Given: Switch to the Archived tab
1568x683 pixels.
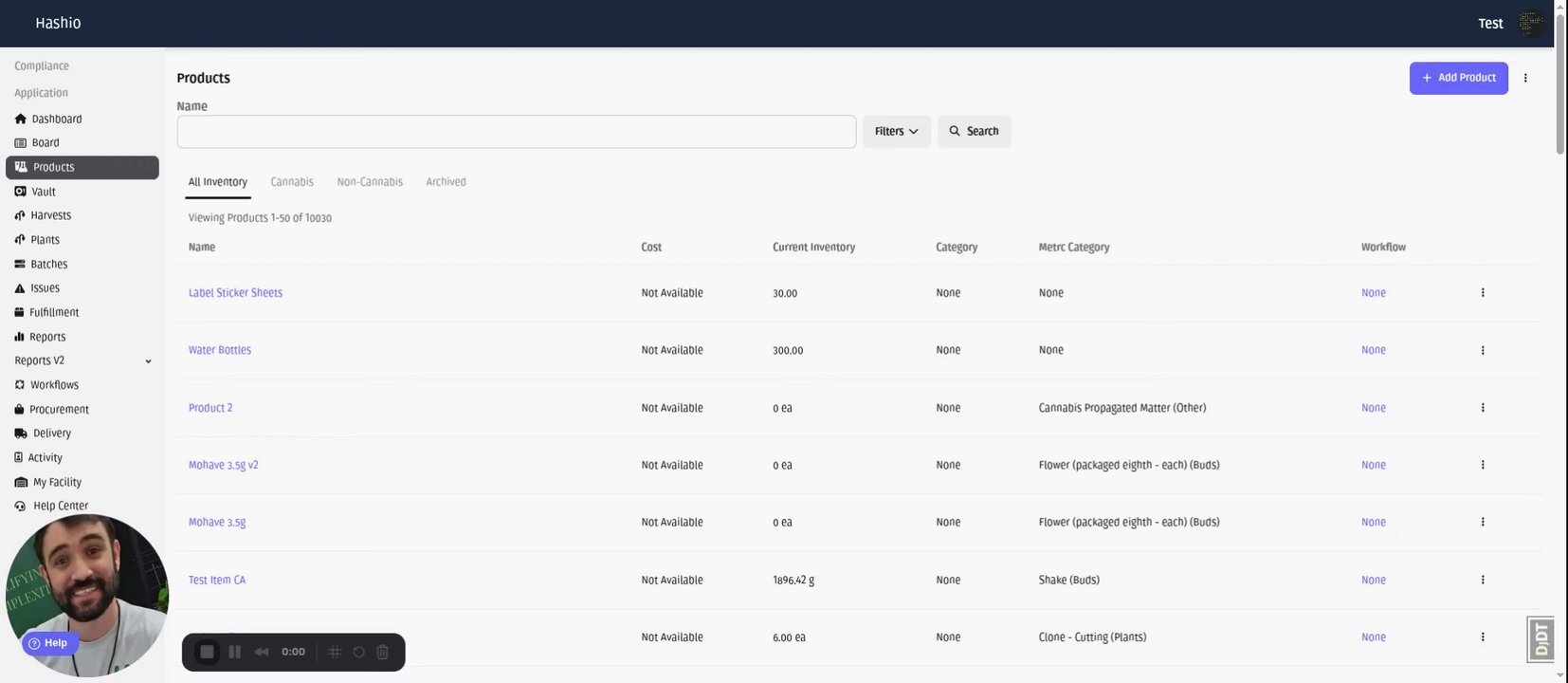Looking at the screenshot, I should pos(446,182).
